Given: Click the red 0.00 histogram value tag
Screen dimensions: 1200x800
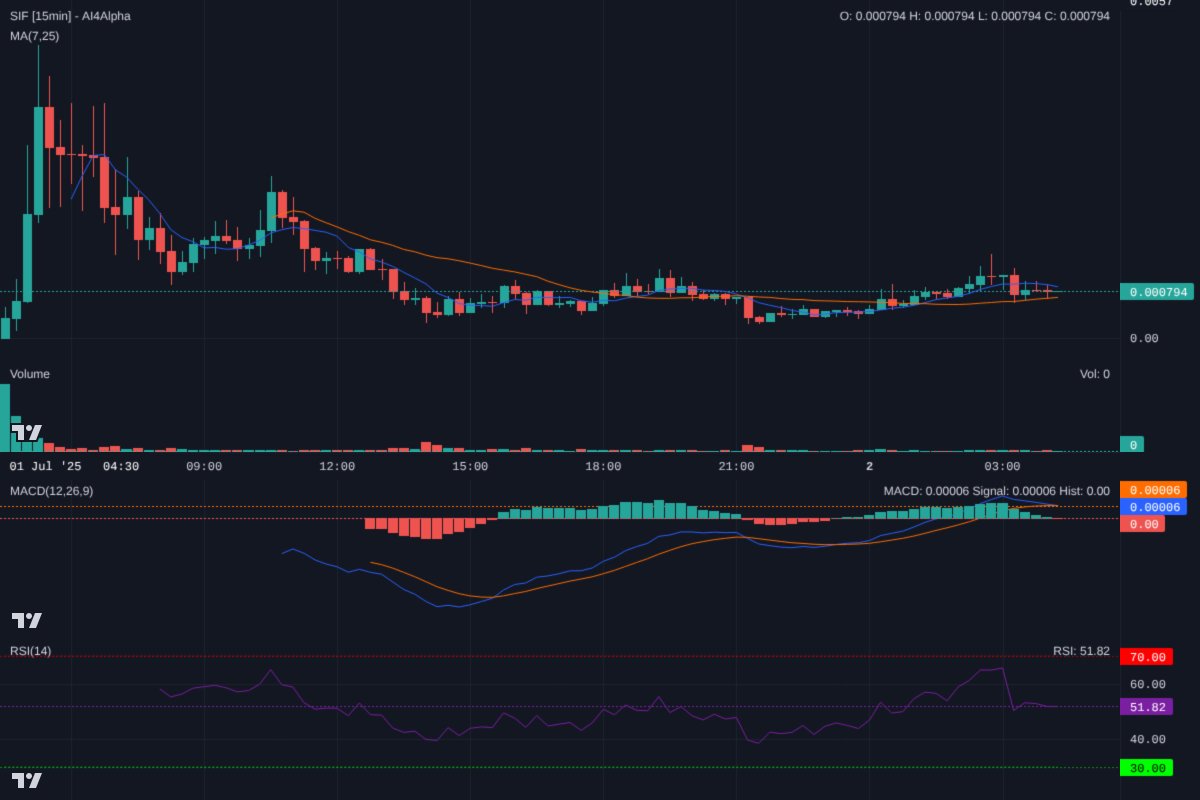Looking at the screenshot, I should [x=1143, y=524].
